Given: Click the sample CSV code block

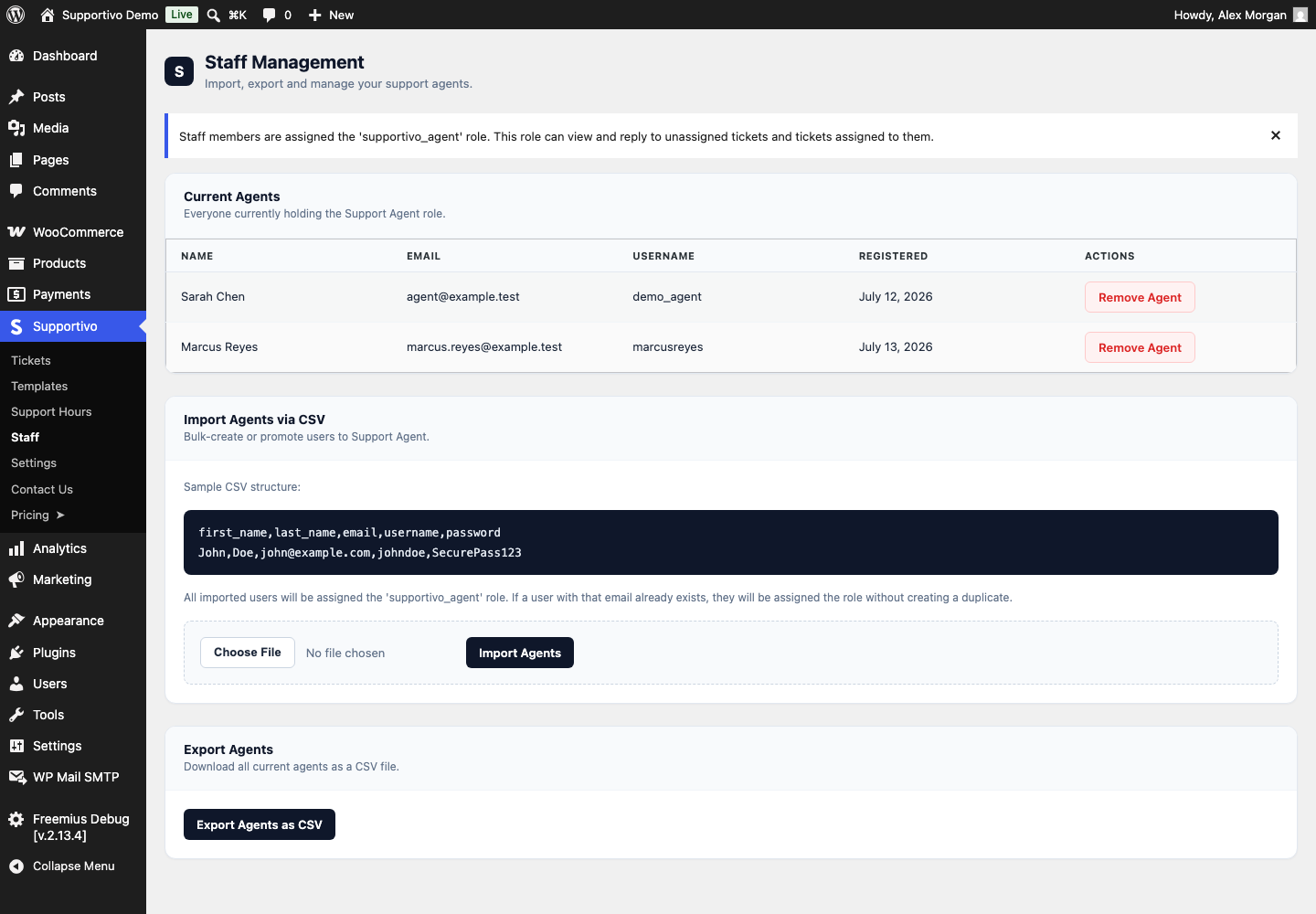Looking at the screenshot, I should (x=731, y=543).
